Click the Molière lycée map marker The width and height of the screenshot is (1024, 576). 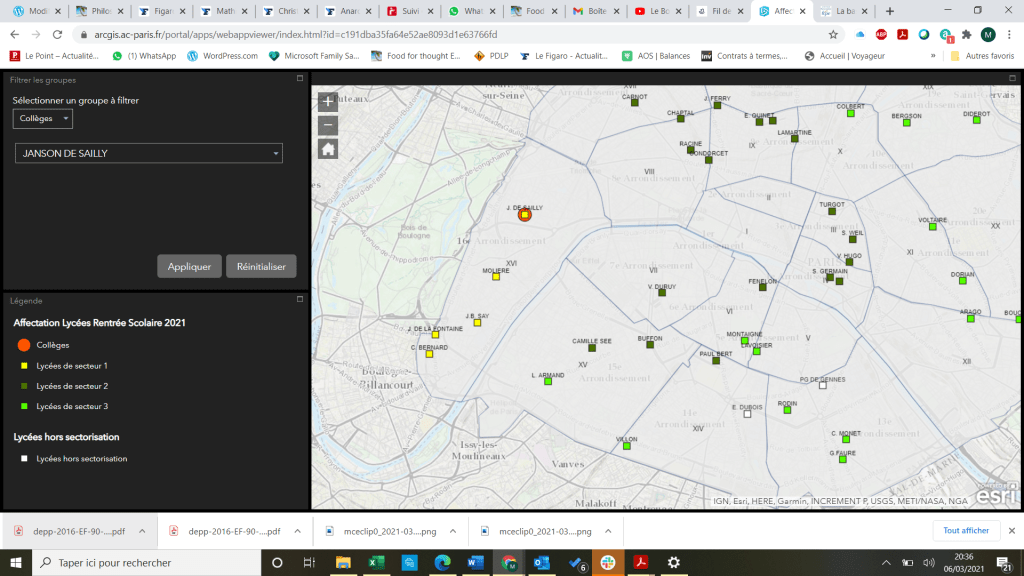(494, 278)
